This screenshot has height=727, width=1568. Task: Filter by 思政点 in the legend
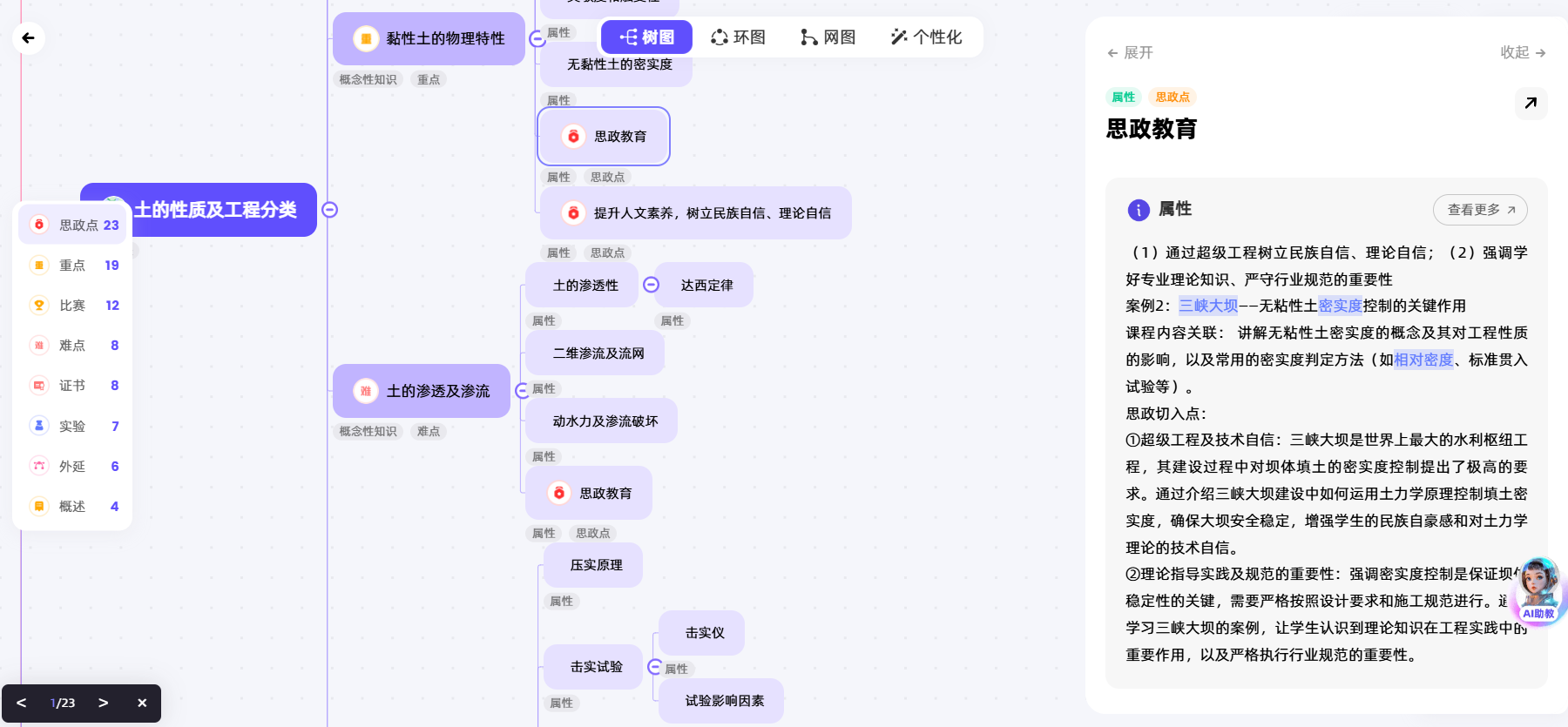(x=75, y=225)
